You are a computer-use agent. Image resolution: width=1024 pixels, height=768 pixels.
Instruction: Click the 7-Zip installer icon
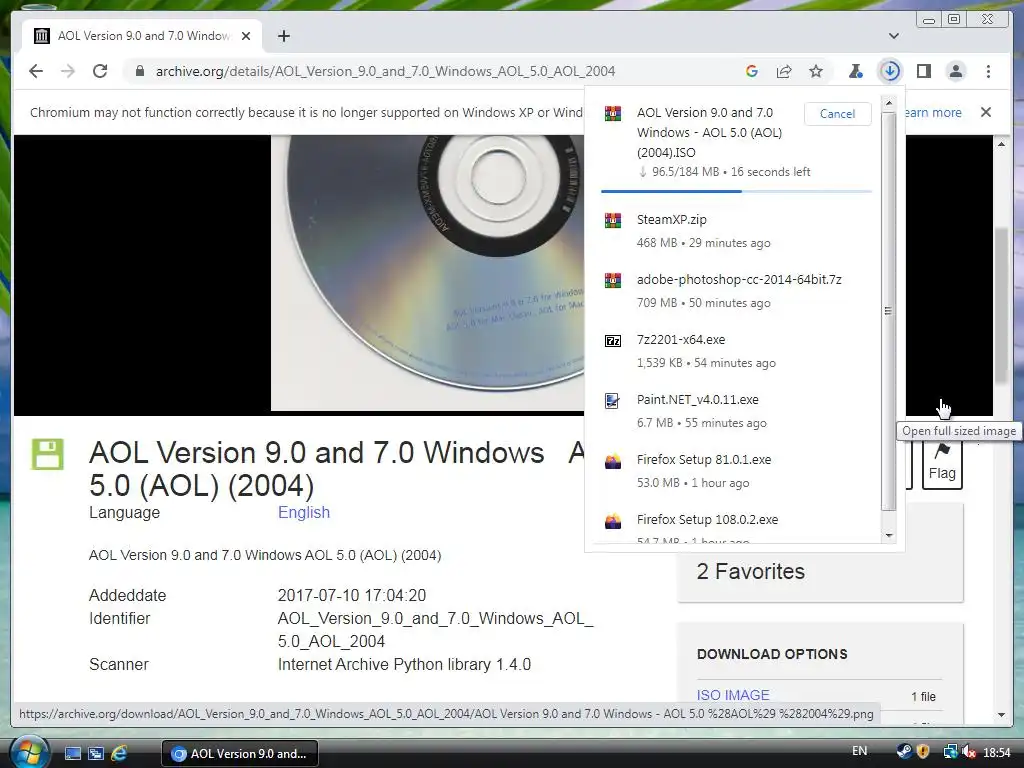click(x=613, y=341)
